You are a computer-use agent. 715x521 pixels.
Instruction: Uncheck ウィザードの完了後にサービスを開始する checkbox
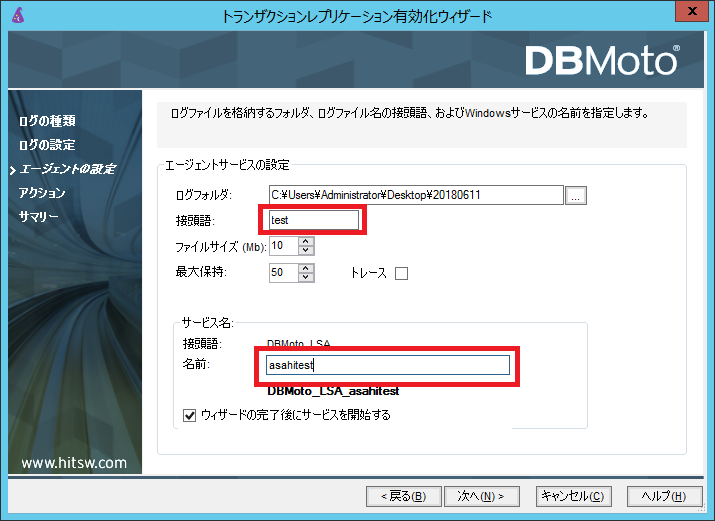point(189,415)
